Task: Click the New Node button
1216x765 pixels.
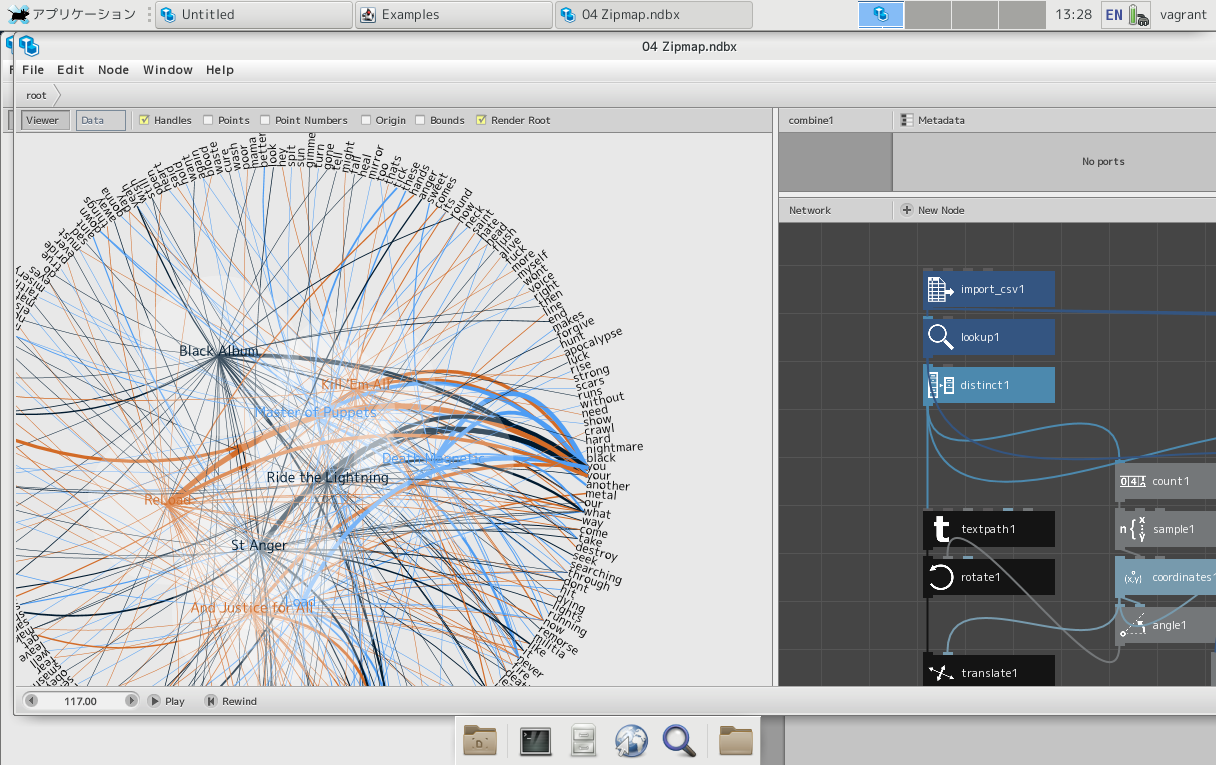Action: click(934, 210)
